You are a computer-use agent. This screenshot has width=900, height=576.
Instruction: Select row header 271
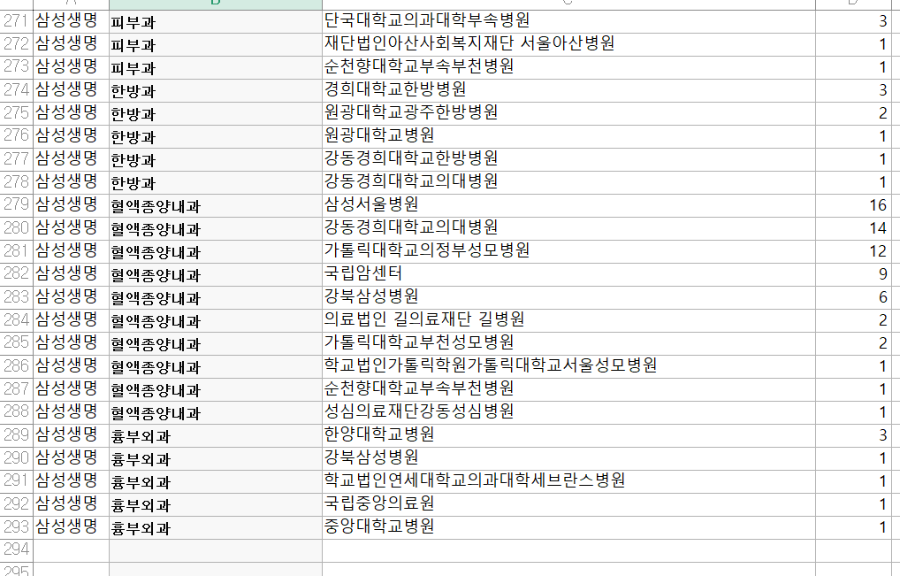click(x=16, y=21)
